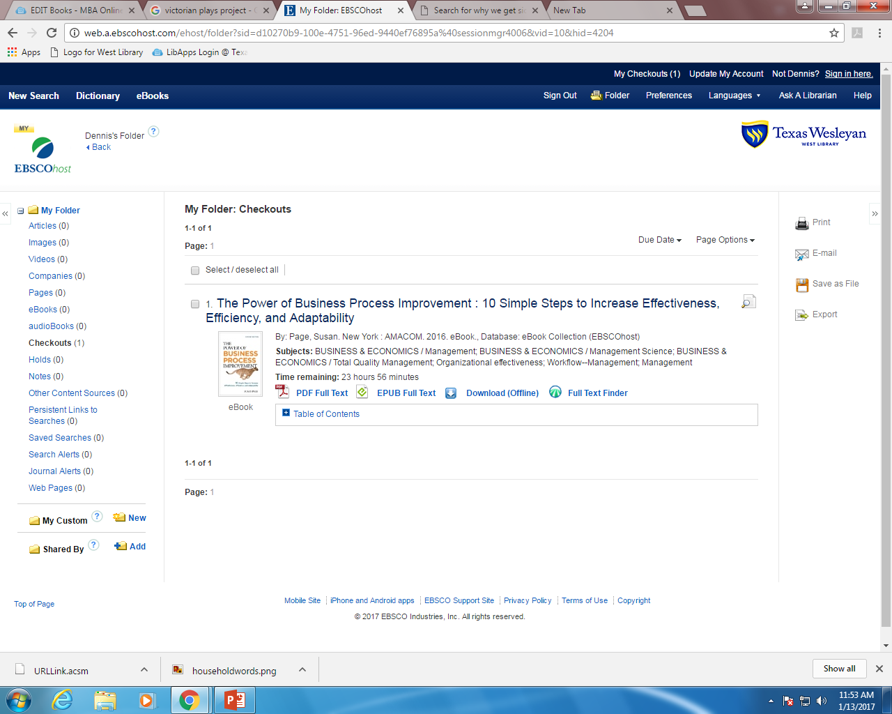
Task: Click the Top of Page link
Action: coord(34,604)
